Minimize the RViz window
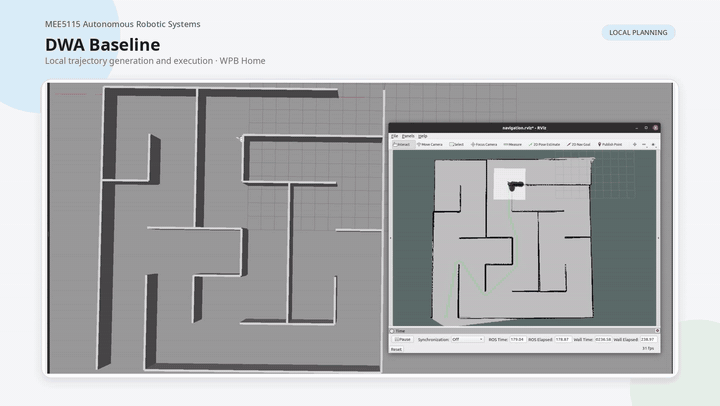The image size is (720, 406). (x=636, y=128)
